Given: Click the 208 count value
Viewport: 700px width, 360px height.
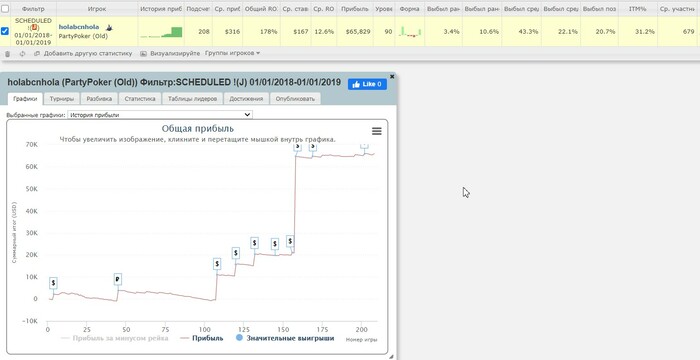Looking at the screenshot, I should 204,32.
